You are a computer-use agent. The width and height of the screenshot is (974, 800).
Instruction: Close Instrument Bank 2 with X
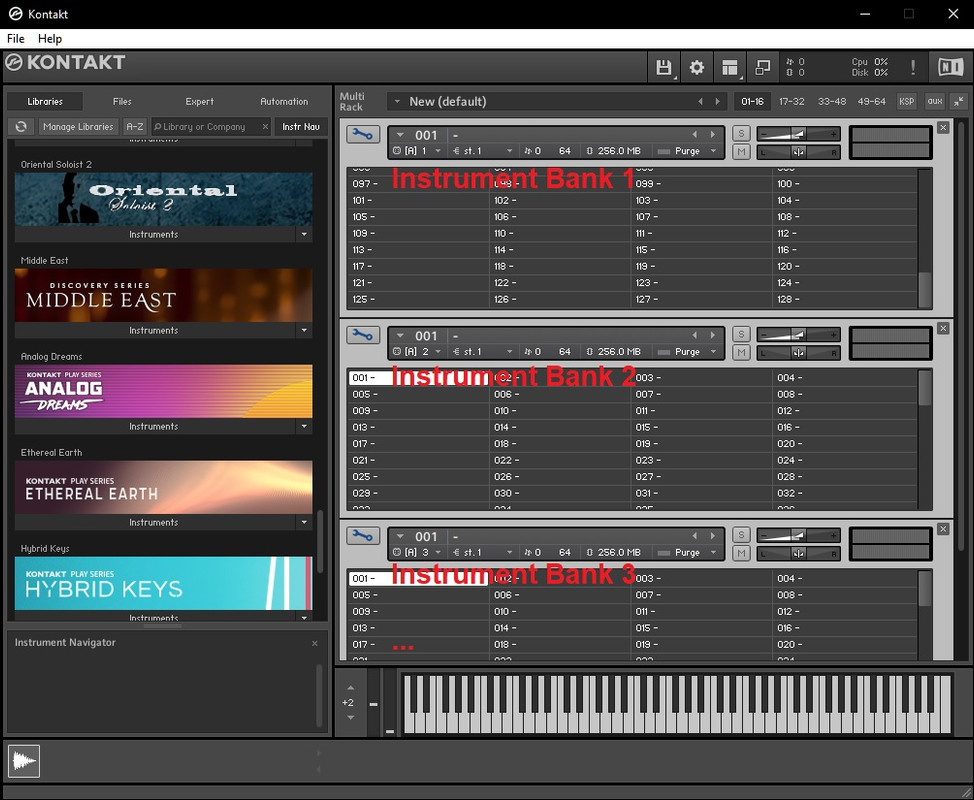coord(943,328)
